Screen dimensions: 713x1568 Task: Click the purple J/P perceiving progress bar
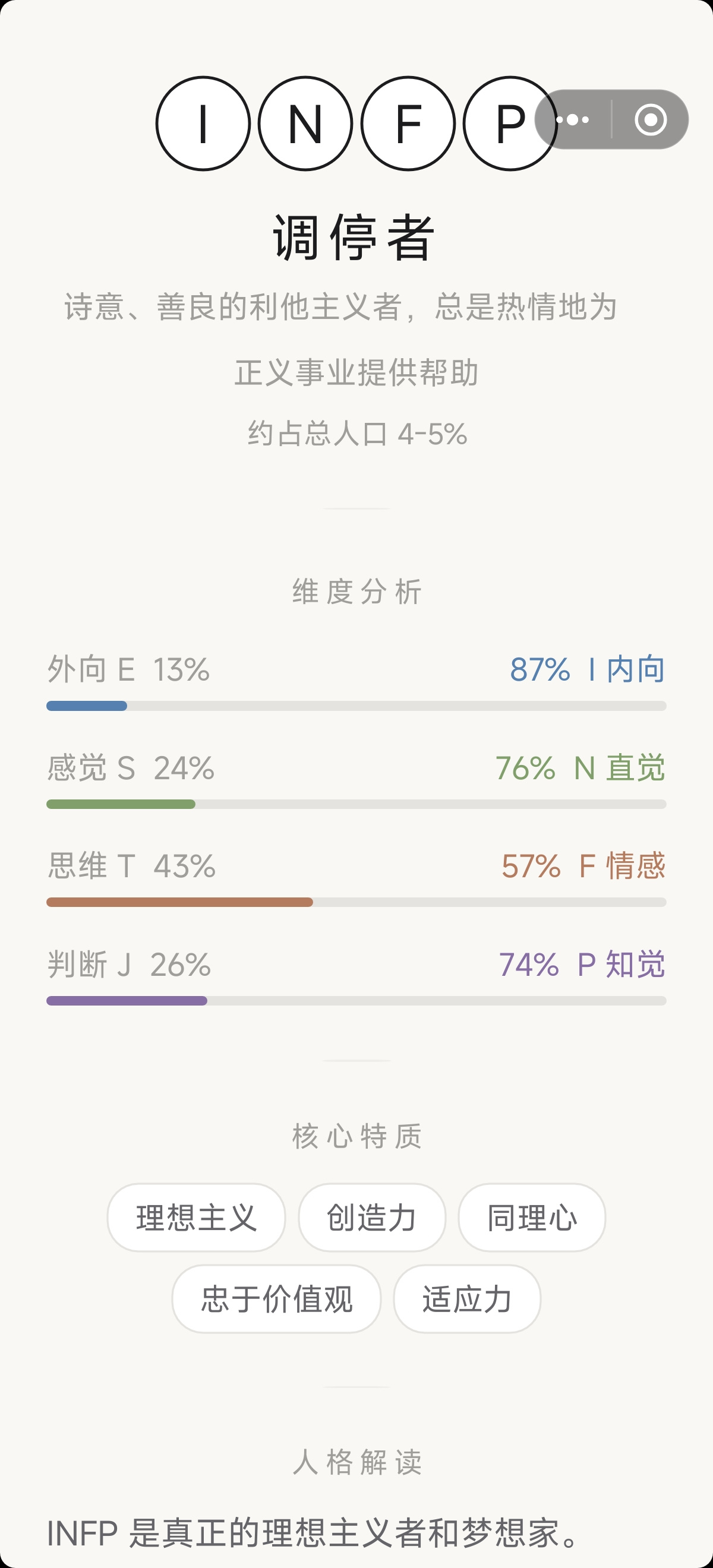pyautogui.click(x=356, y=1001)
